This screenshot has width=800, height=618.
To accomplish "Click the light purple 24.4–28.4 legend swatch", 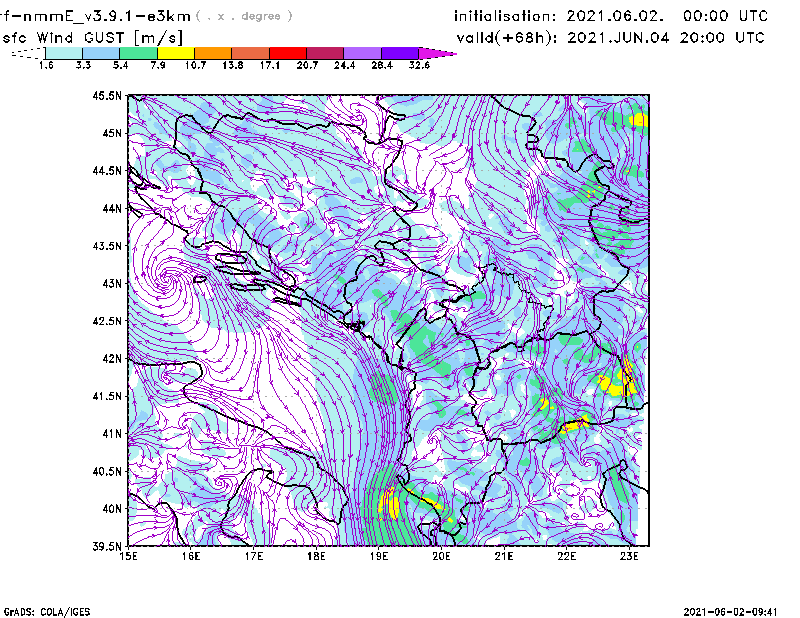I will click(362, 53).
